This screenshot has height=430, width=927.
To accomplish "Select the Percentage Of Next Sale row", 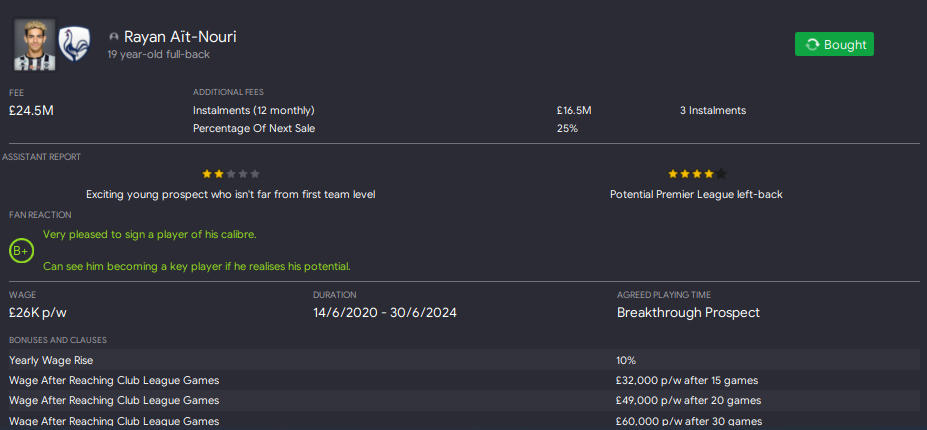I will [x=249, y=129].
